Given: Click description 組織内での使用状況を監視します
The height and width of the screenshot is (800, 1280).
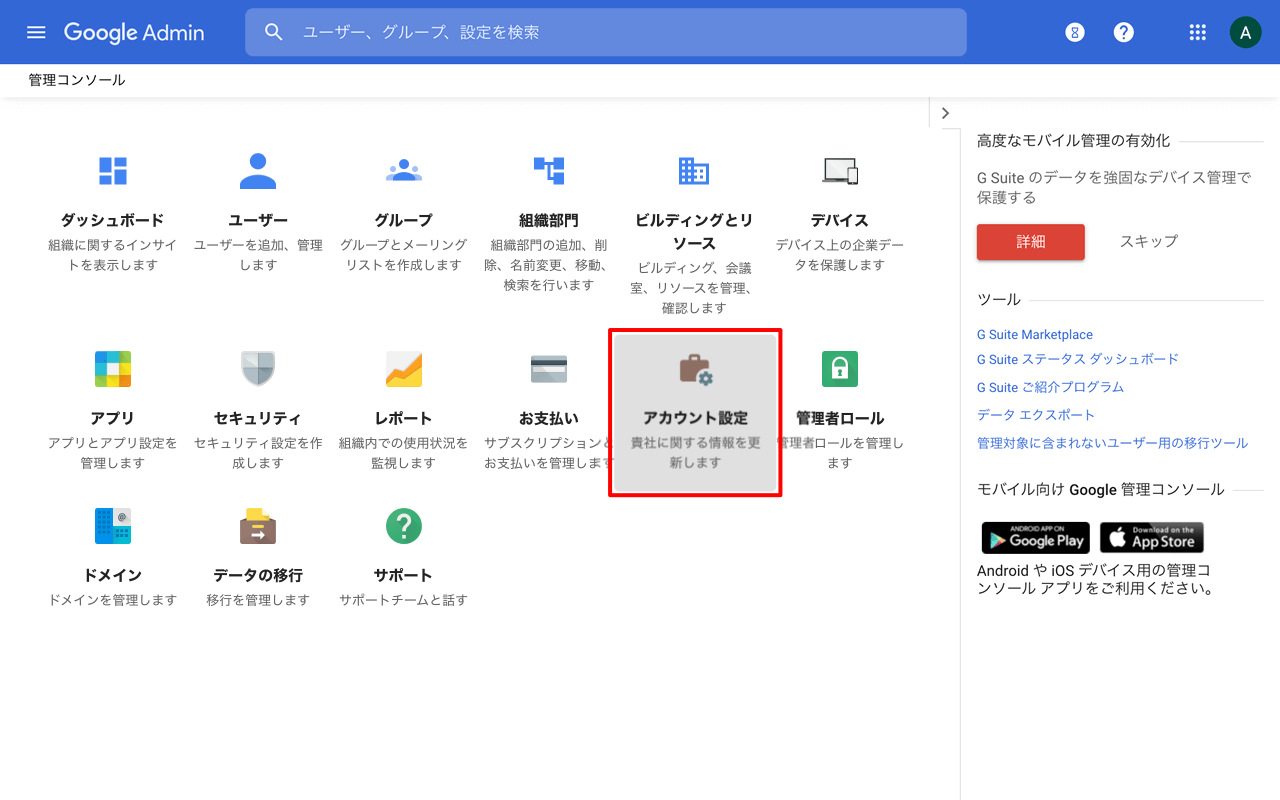Looking at the screenshot, I should (x=403, y=453).
